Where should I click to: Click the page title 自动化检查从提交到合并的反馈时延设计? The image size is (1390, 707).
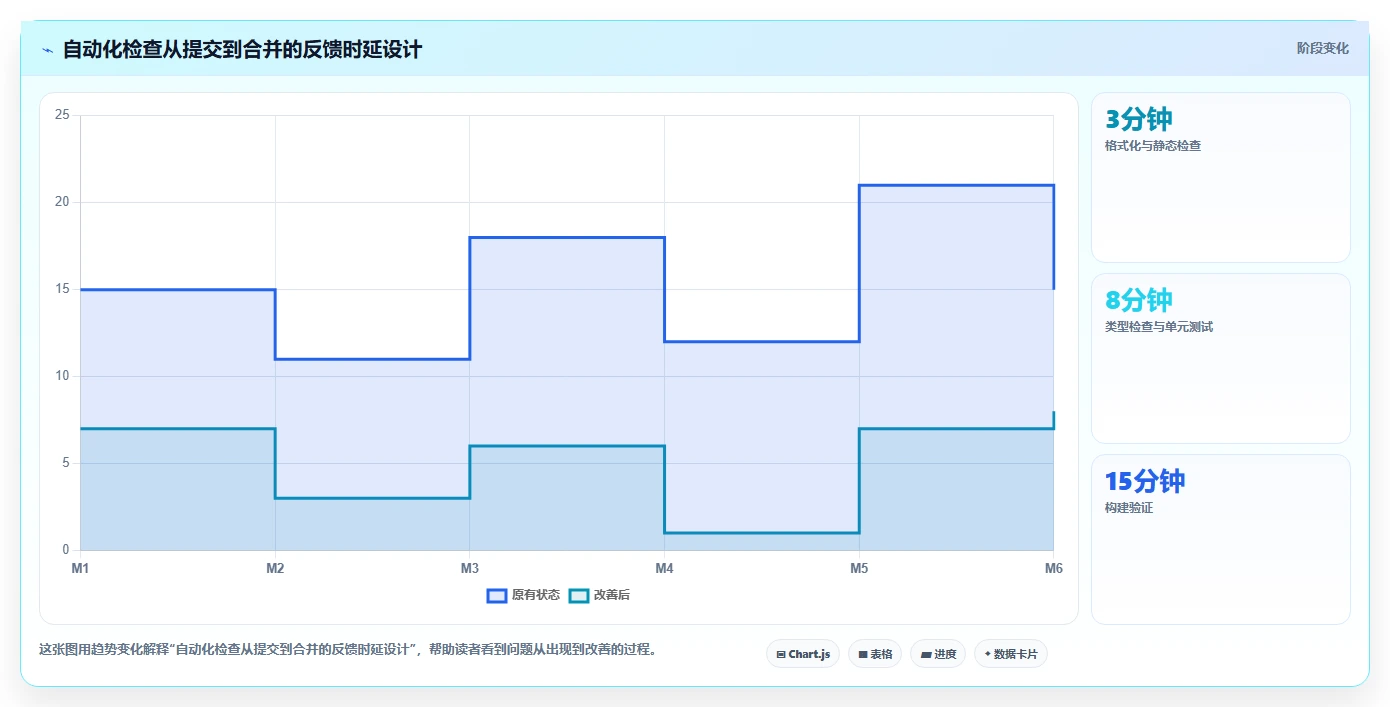243,49
